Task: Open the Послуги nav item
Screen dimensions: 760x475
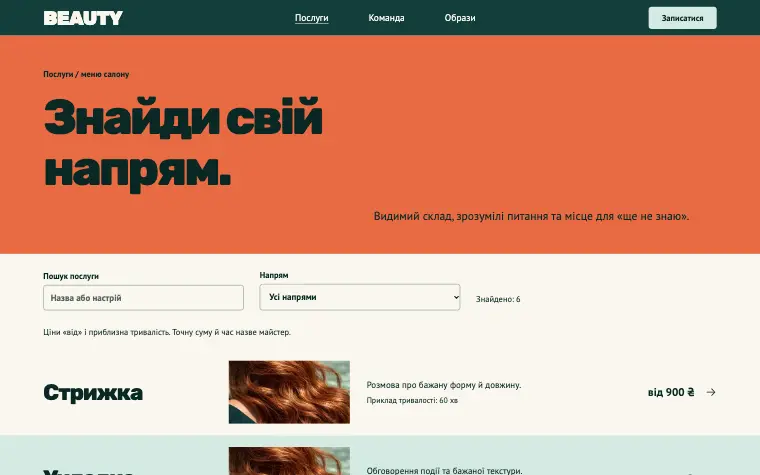Action: pos(312,18)
